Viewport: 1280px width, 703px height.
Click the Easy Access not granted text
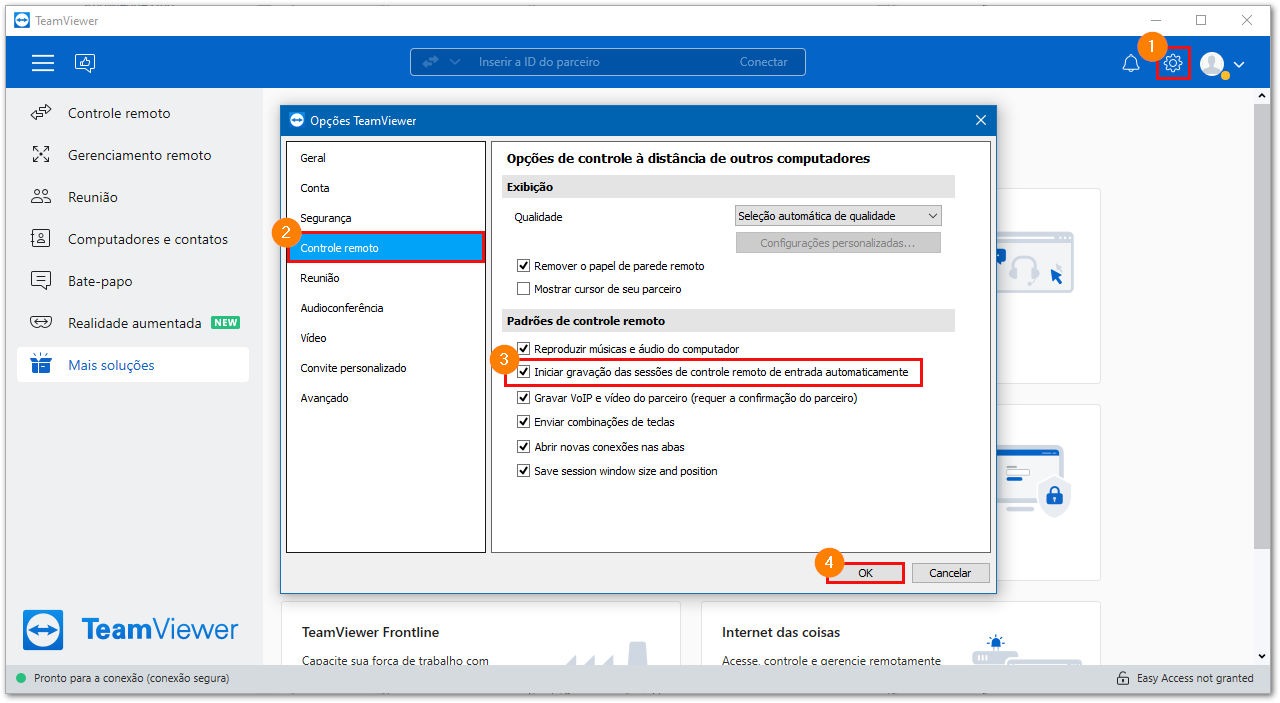1195,678
